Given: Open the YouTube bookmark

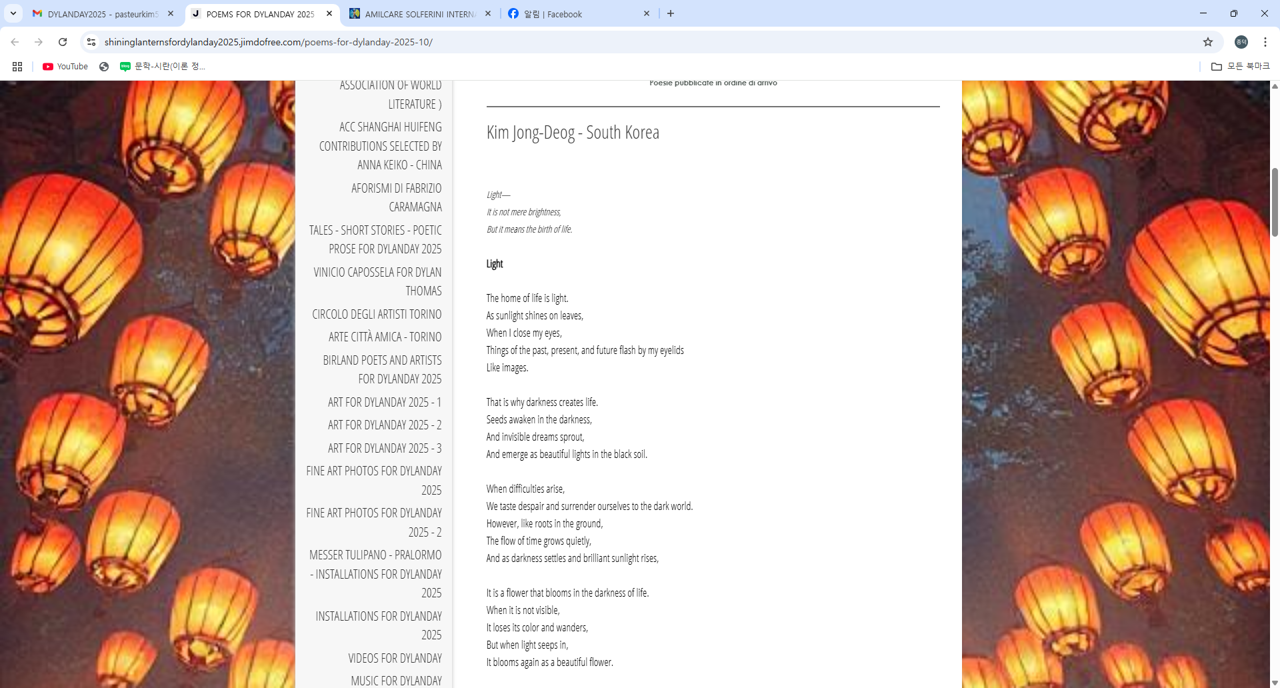Looking at the screenshot, I should tap(65, 66).
